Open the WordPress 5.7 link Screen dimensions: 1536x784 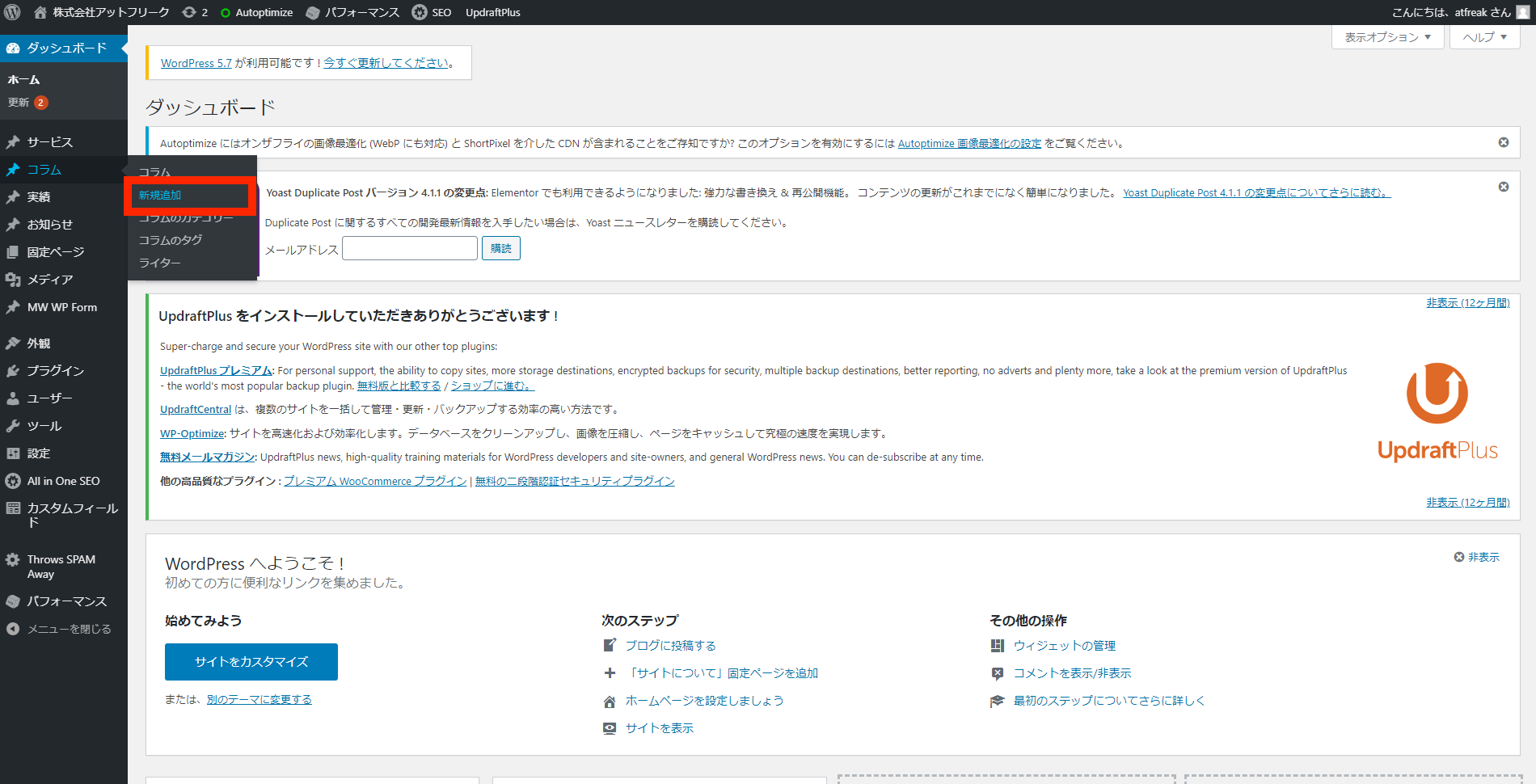(x=196, y=63)
